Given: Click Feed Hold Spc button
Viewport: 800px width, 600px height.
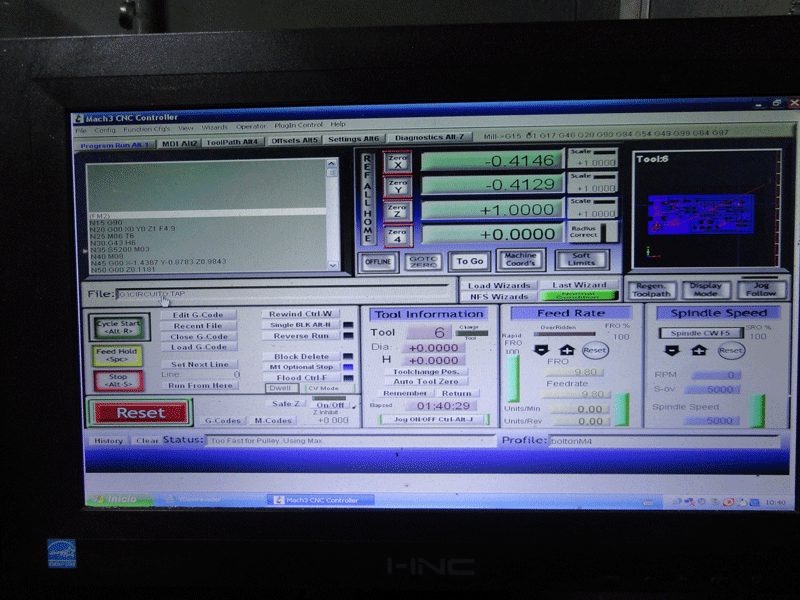Looking at the screenshot, I should point(117,355).
